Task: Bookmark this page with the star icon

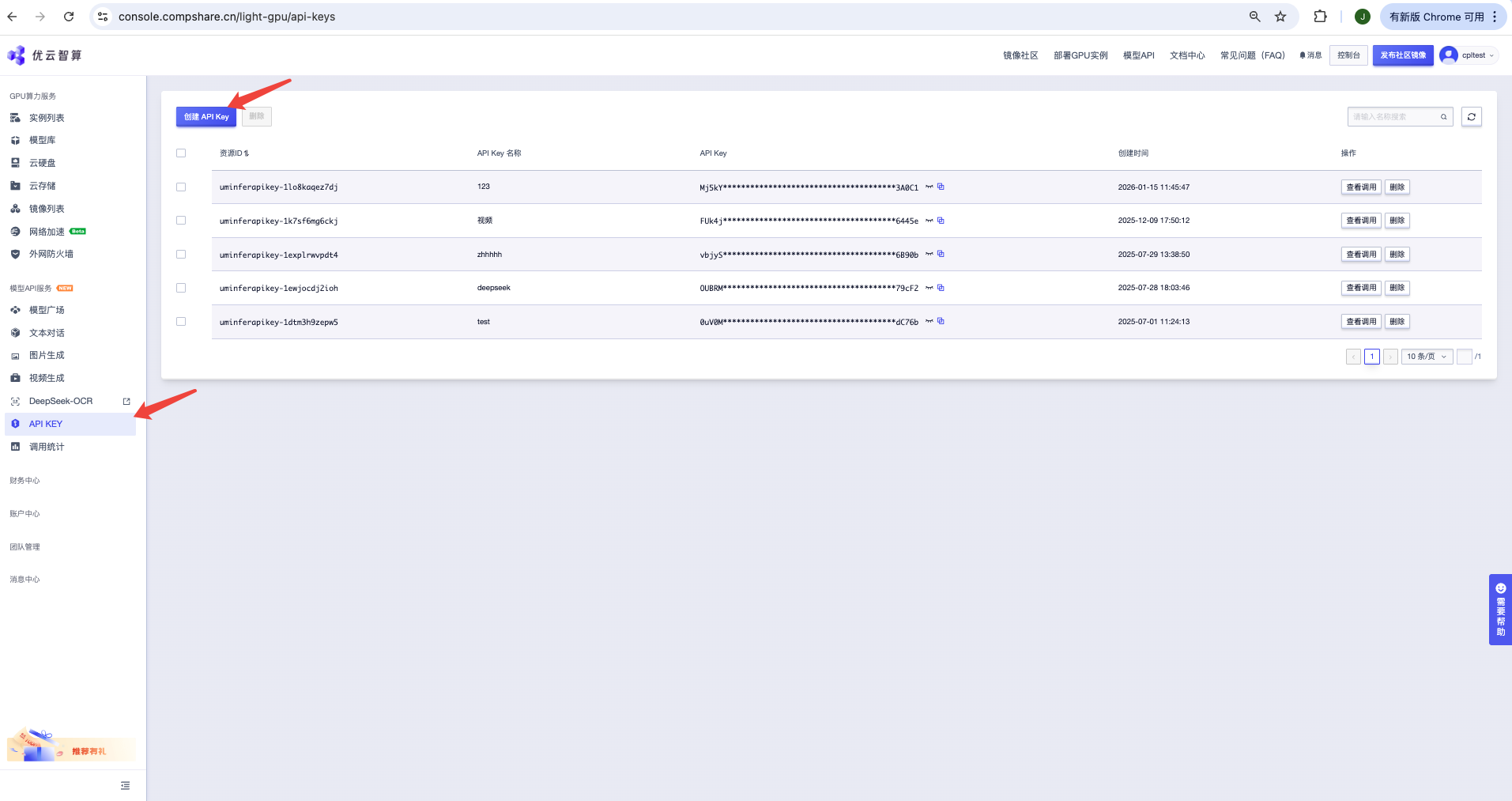Action: point(1280,17)
